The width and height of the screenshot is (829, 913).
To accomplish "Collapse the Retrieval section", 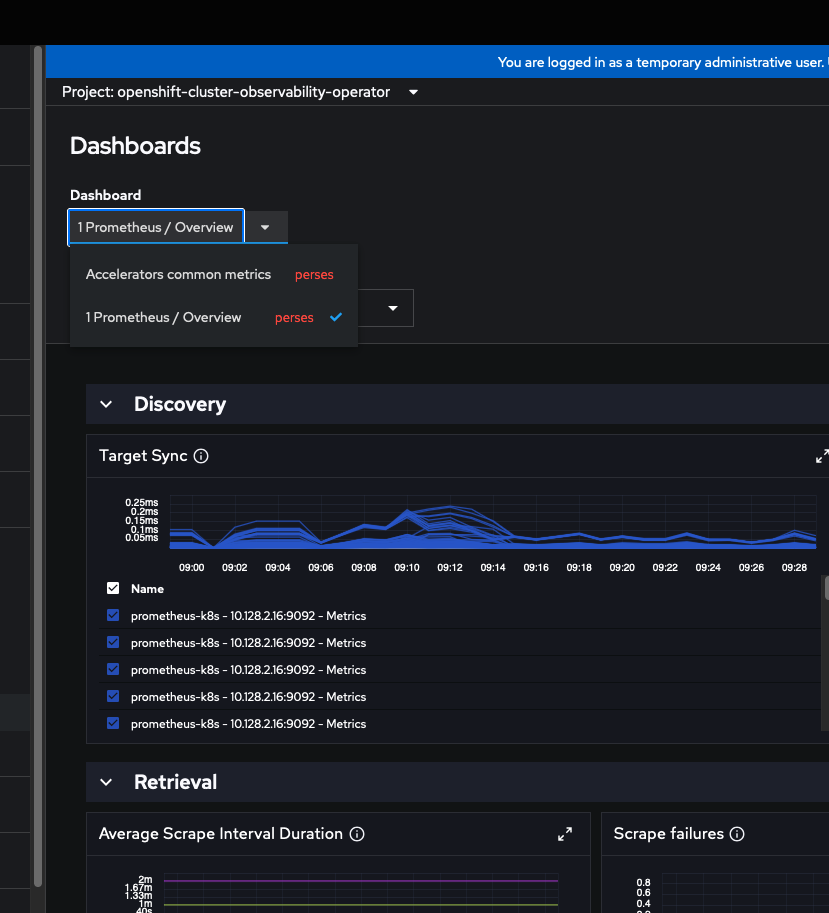I will pyautogui.click(x=107, y=782).
